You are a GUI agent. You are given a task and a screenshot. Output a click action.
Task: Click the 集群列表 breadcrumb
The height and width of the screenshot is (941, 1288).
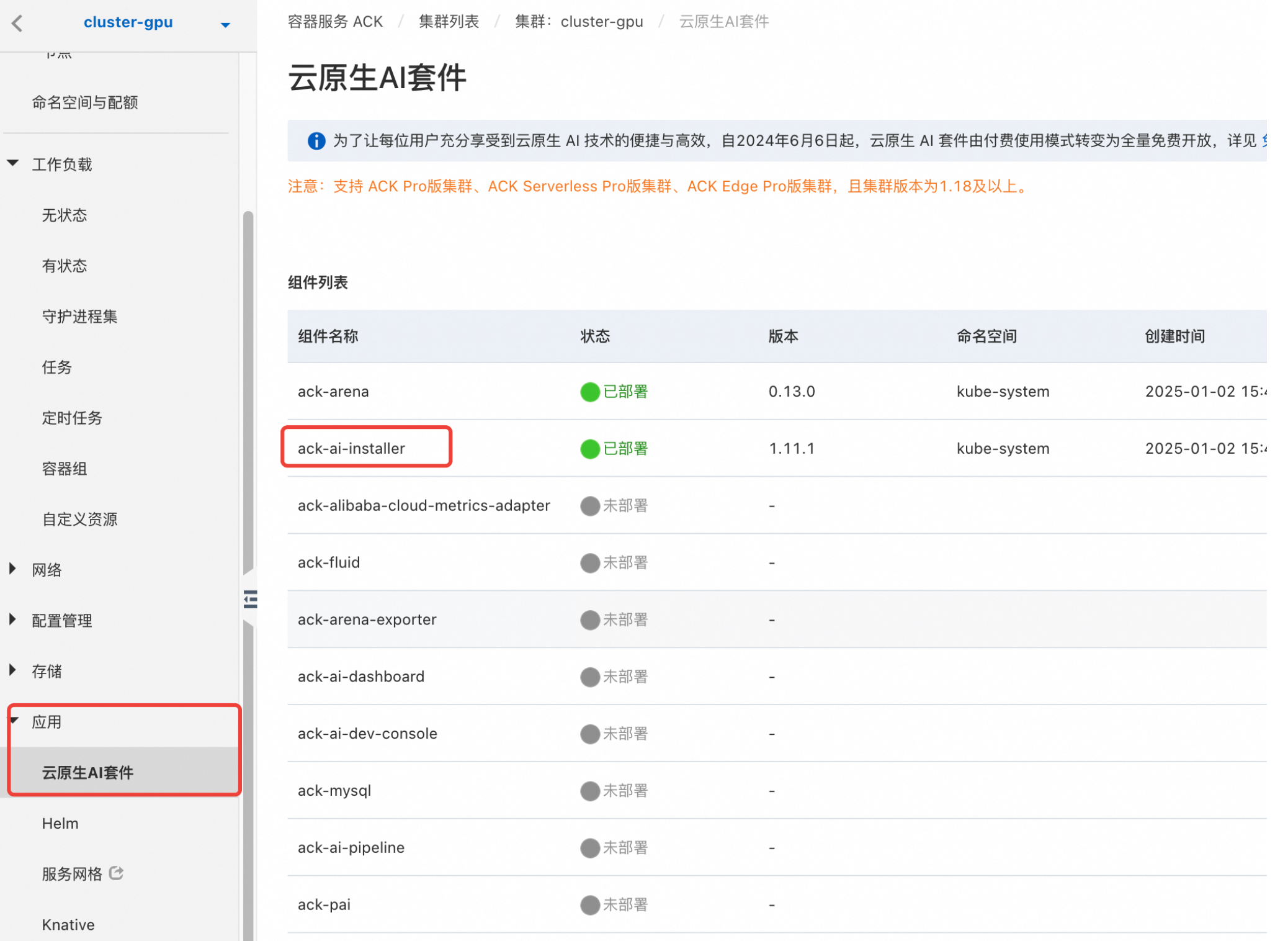449,22
